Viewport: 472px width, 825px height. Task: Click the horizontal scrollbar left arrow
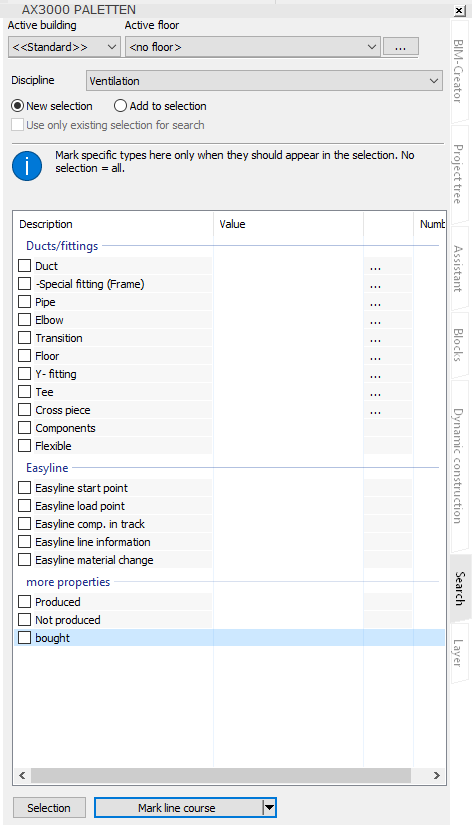tap(22, 775)
